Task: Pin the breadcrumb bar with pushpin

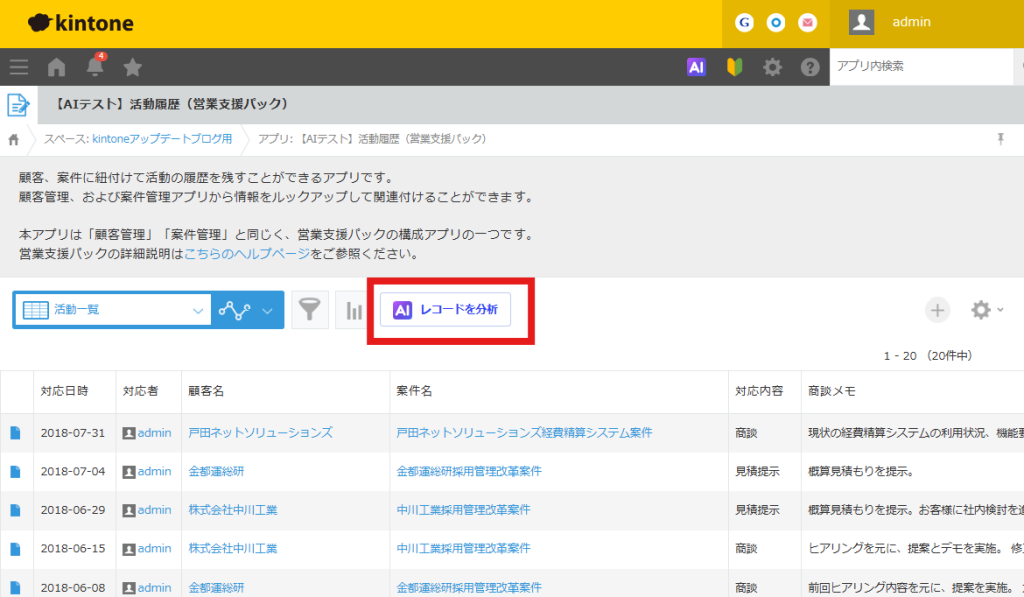Action: 1000,139
